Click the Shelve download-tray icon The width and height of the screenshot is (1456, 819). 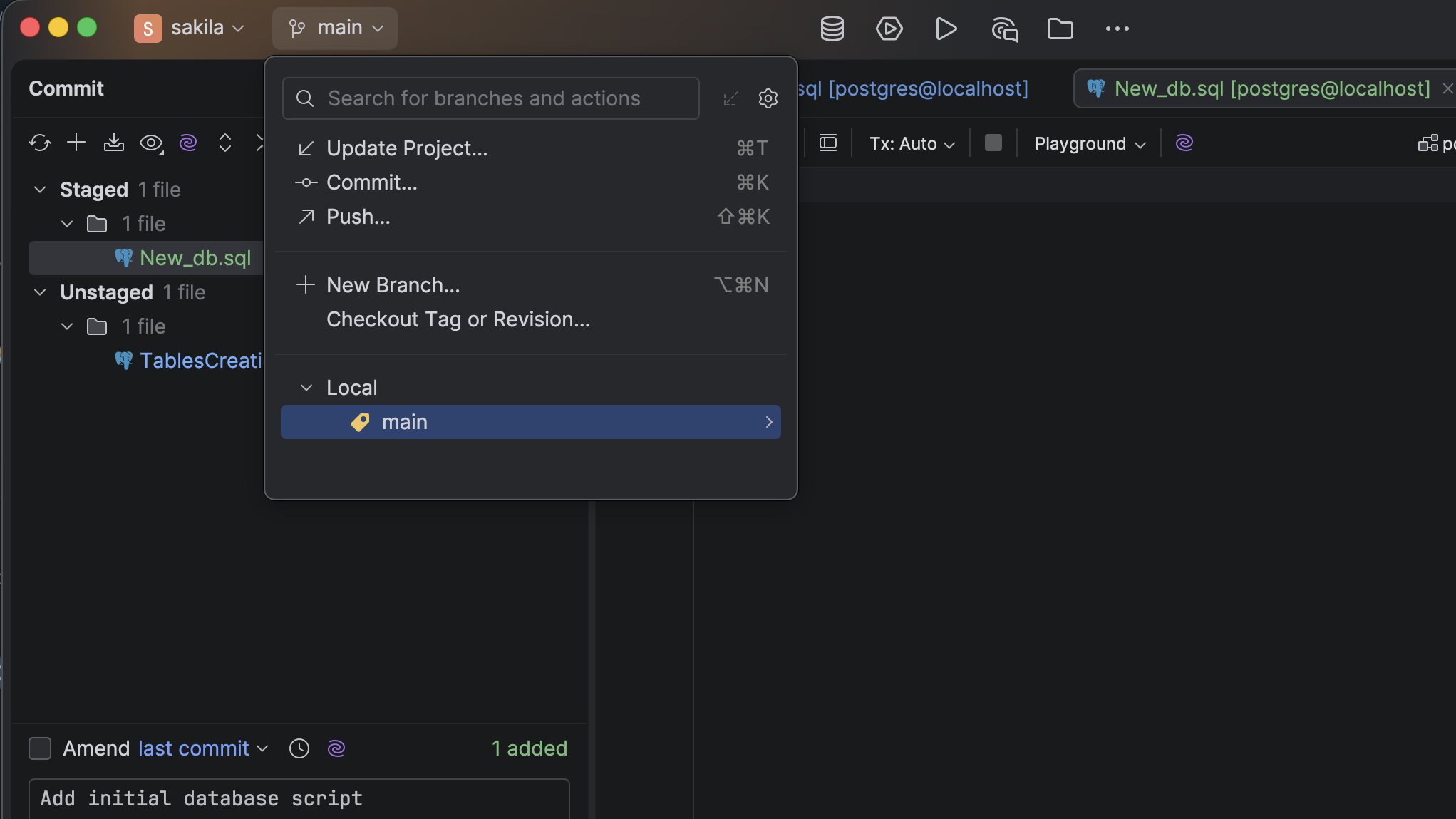113,143
